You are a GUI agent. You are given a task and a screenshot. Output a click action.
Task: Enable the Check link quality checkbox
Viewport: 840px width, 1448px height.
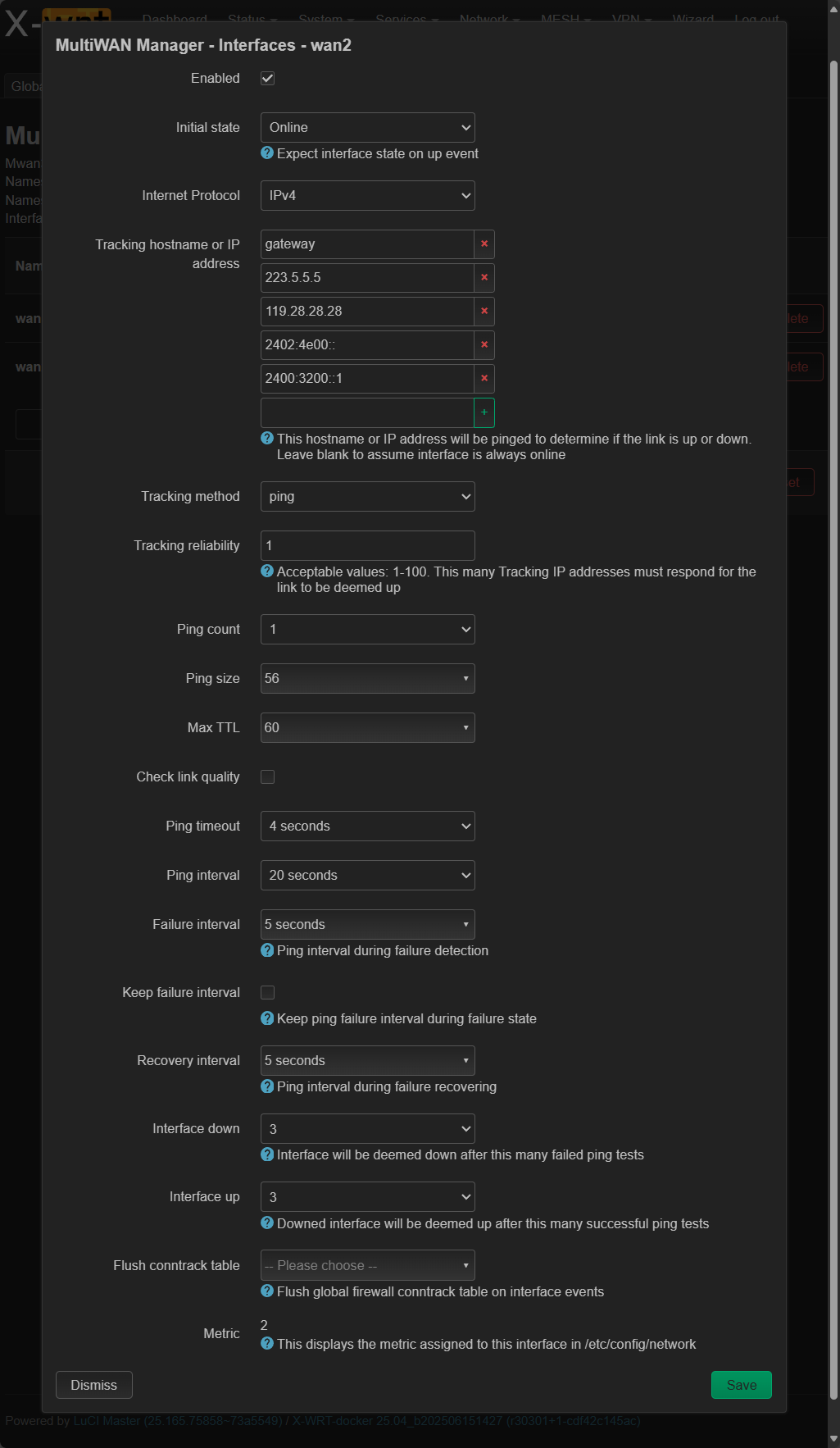point(268,777)
